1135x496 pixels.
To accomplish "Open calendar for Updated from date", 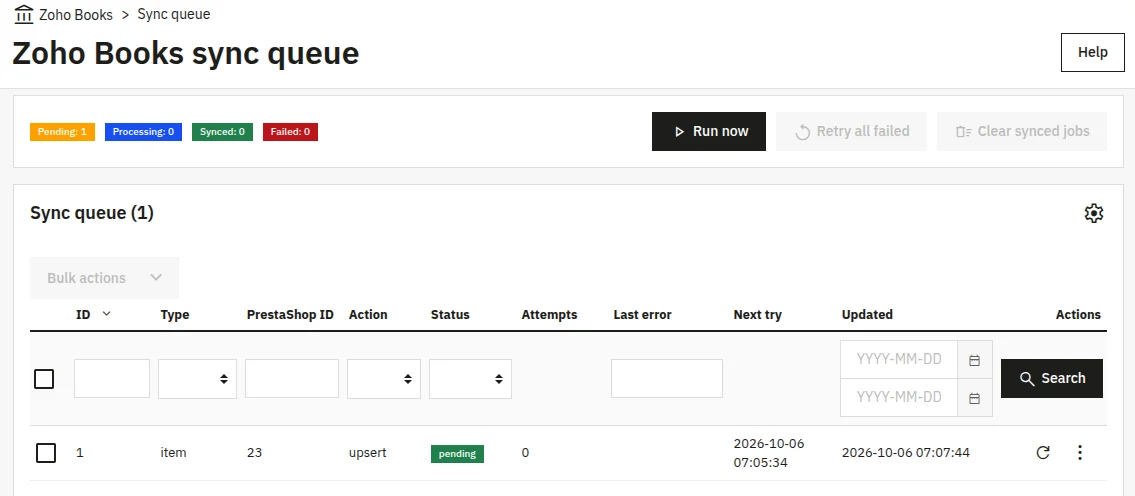I will coord(974,360).
